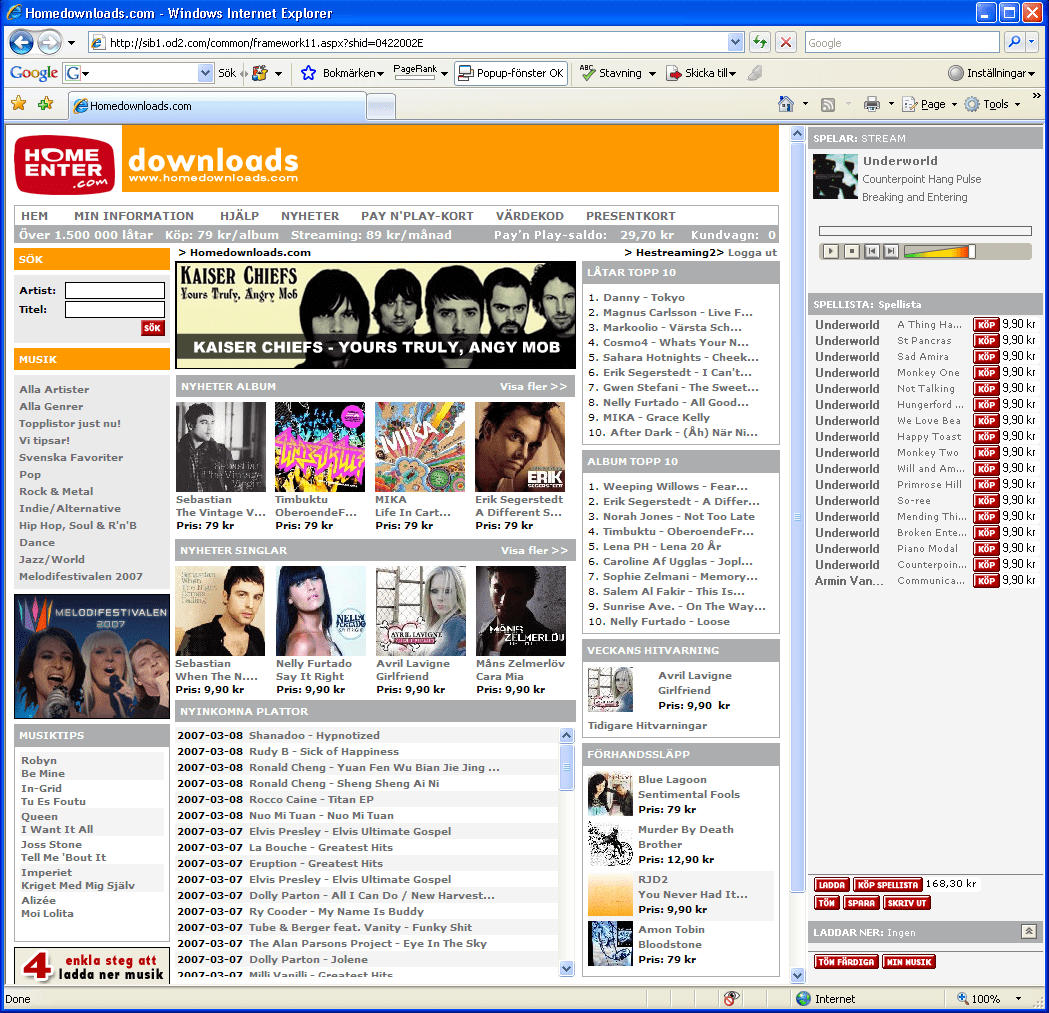
Task: Open the MIKA Life In Cart album cover
Action: coord(419,447)
